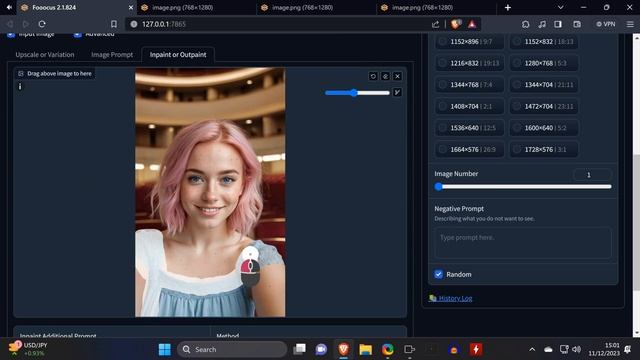Toggle the browser sidebar panel
This screenshot has width=640, height=360.
558,24
